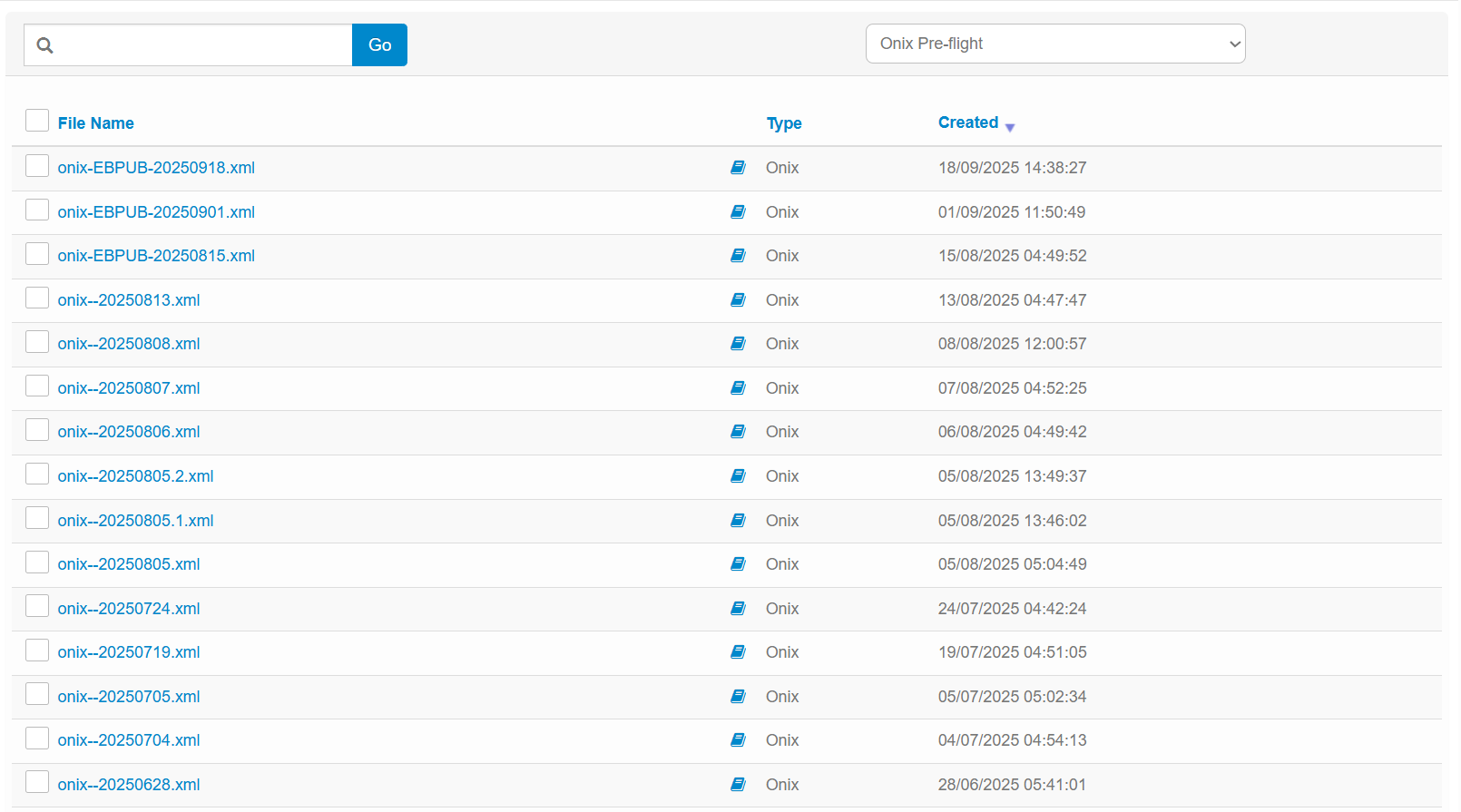Click the Onix book icon for onix--20250813.xml
Viewport: 1461px width, 812px height.
coord(738,300)
